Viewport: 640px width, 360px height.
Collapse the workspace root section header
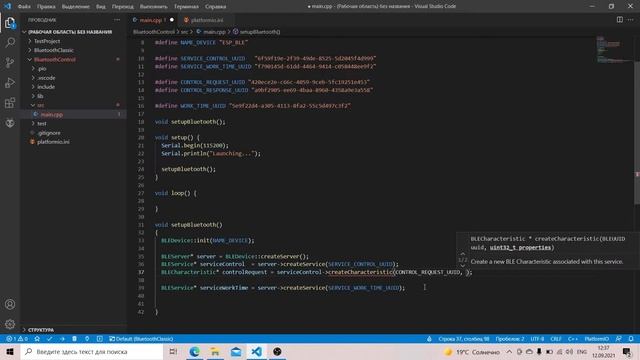pos(69,32)
